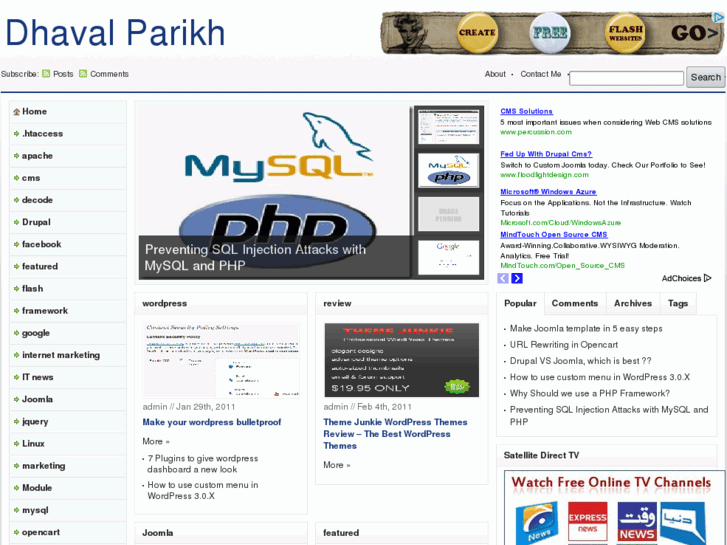This screenshot has height=545, width=727.
Task: Click the Search button
Action: tap(706, 77)
